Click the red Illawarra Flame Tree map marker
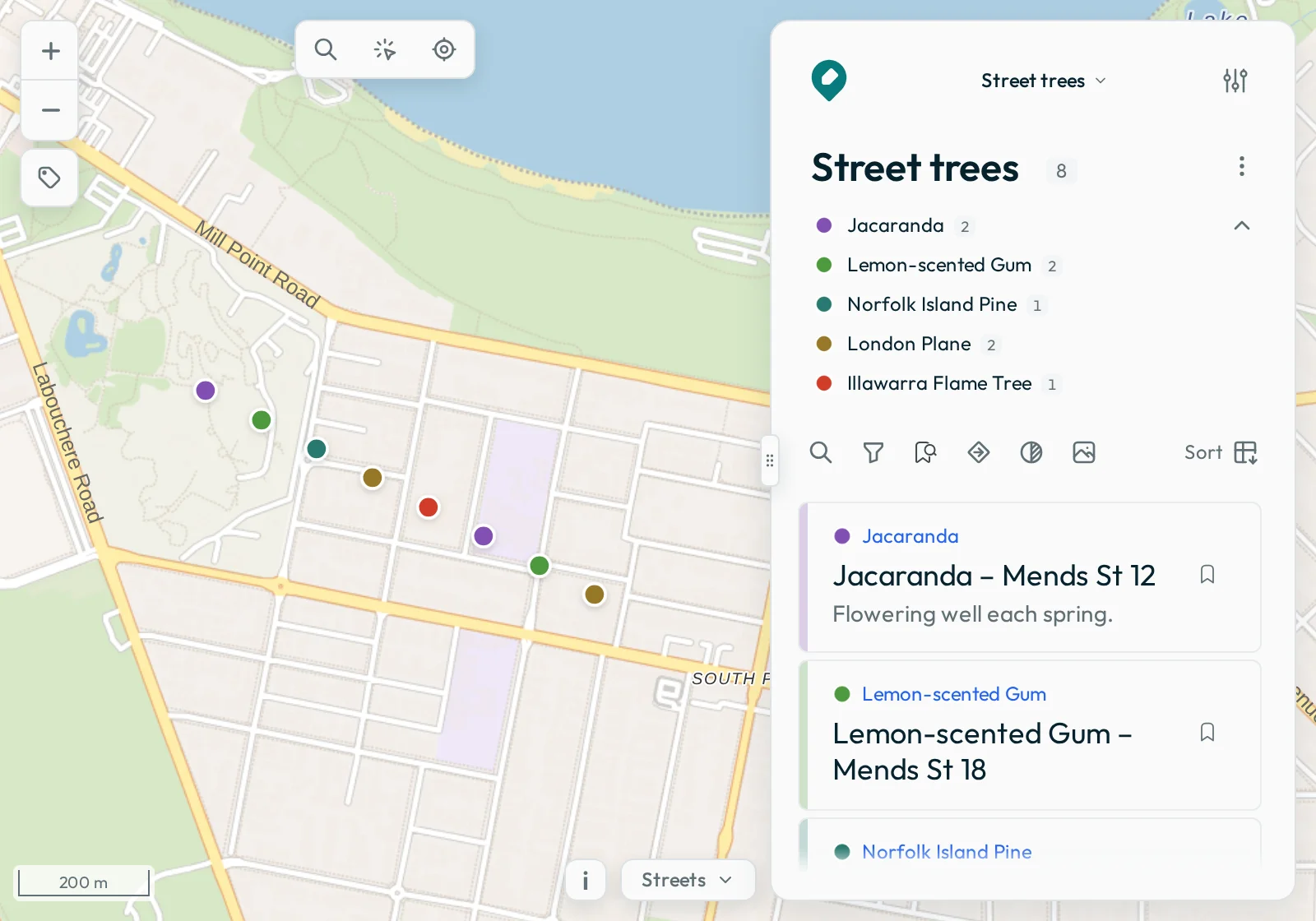This screenshot has height=921, width=1316. coord(429,507)
